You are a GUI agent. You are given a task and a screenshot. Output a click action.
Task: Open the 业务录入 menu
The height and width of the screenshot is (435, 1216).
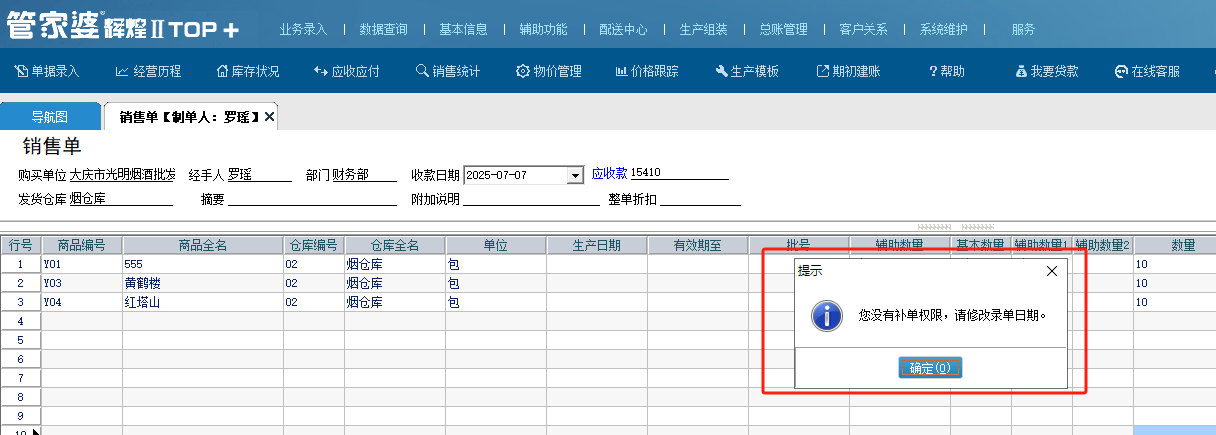pyautogui.click(x=303, y=29)
